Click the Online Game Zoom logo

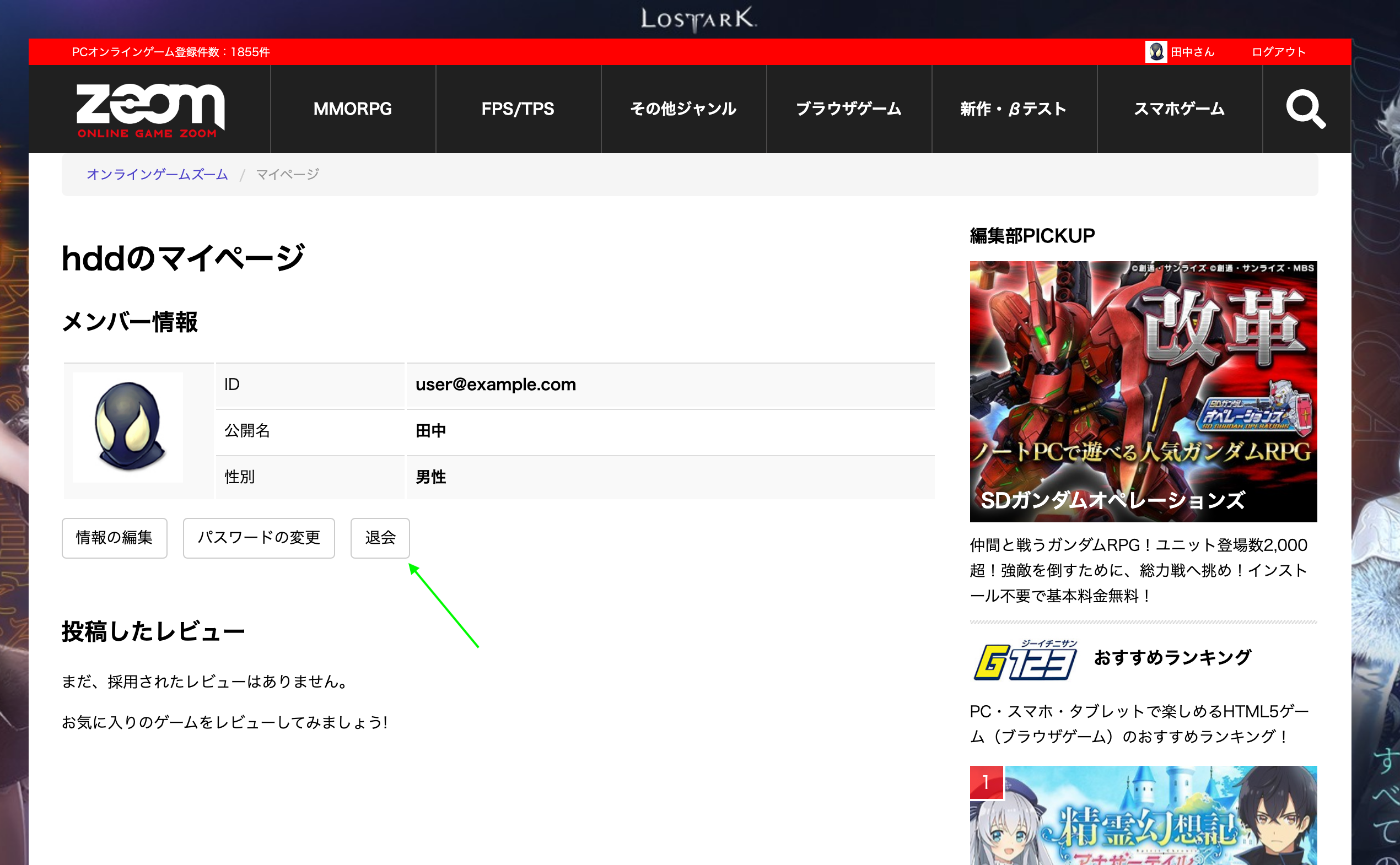click(150, 110)
